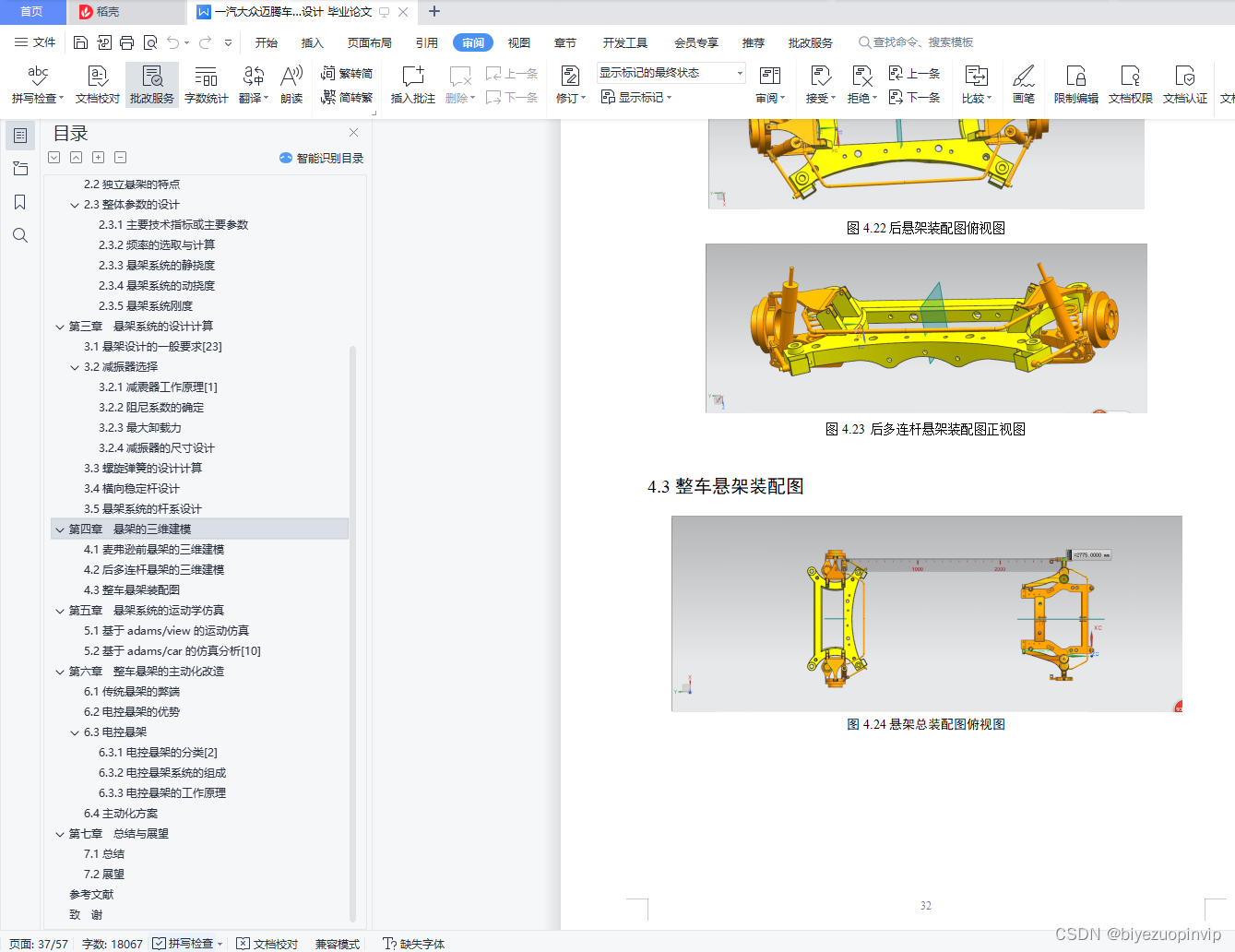Switch to the 开发工具 ribbon tab
Image resolution: width=1235 pixels, height=952 pixels.
[x=625, y=42]
